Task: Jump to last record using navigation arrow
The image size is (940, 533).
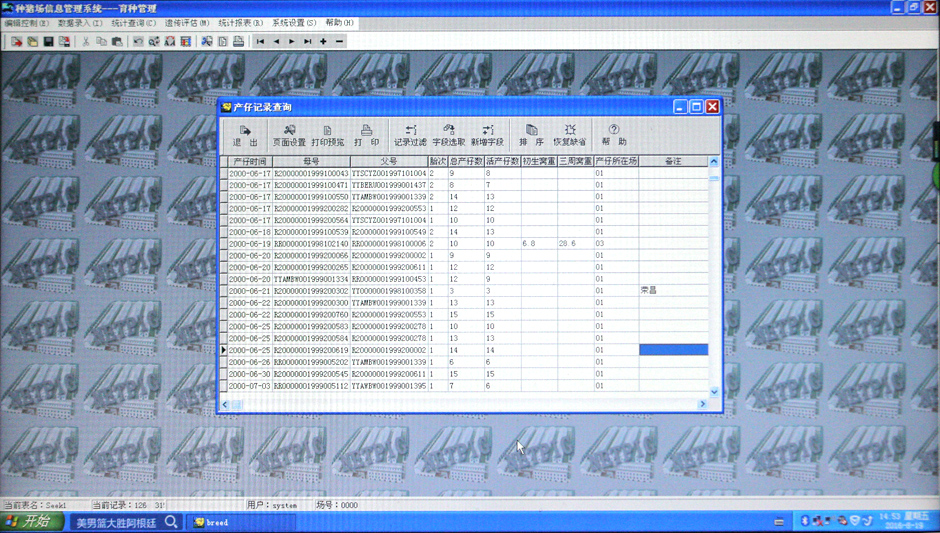Action: [308, 42]
